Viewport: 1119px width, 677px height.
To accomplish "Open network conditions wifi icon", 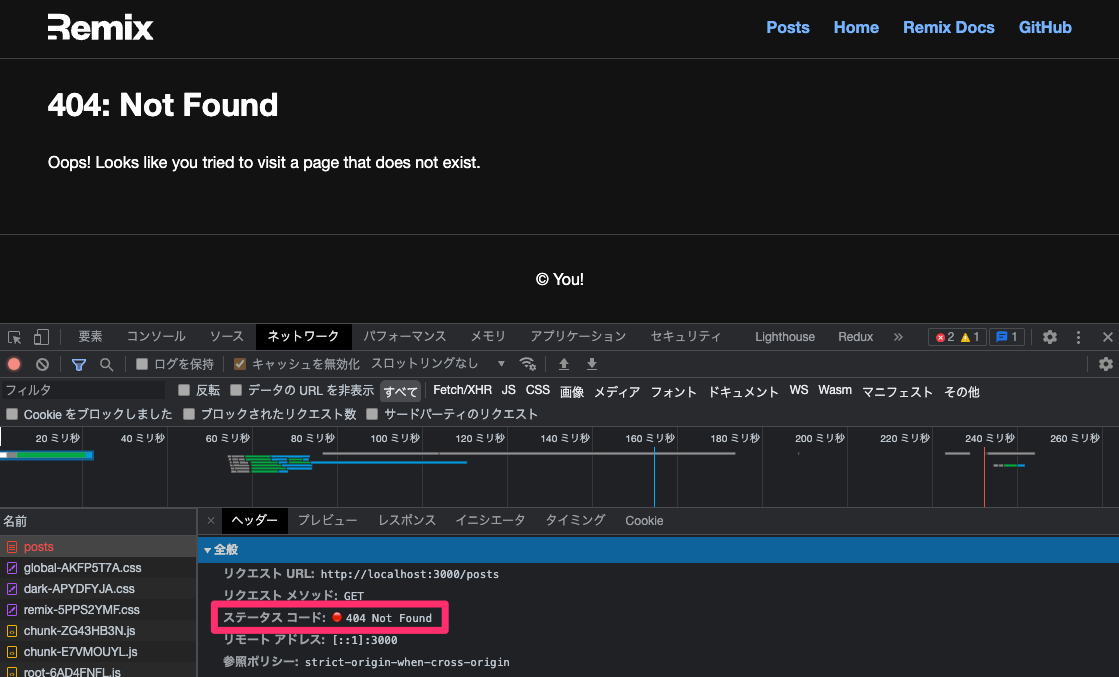I will [x=527, y=364].
